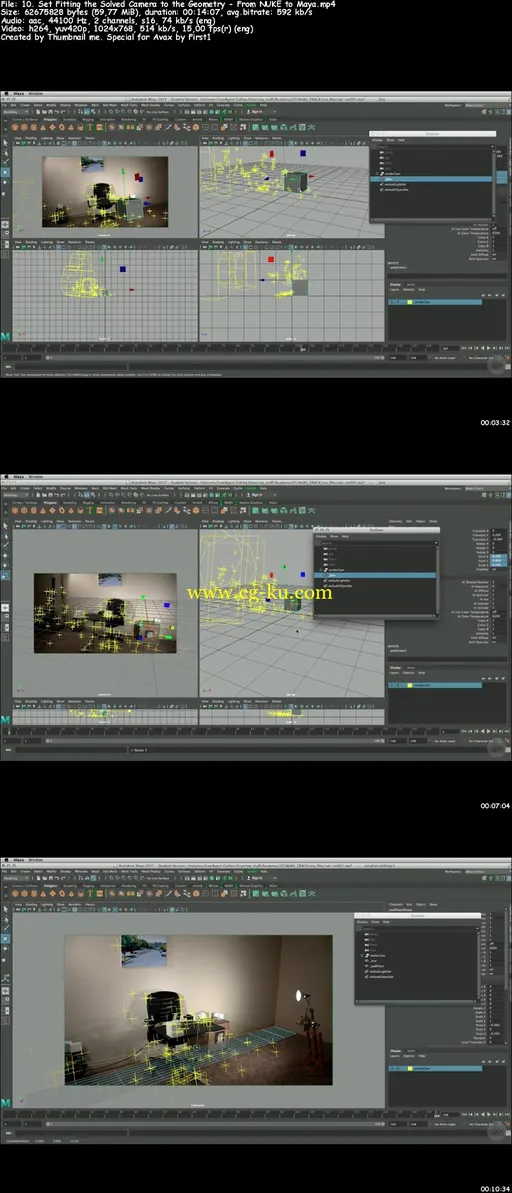Viewport: 512px width, 1193px height.
Task: Open the Channels menu in middle frame channel box
Action: point(396,521)
